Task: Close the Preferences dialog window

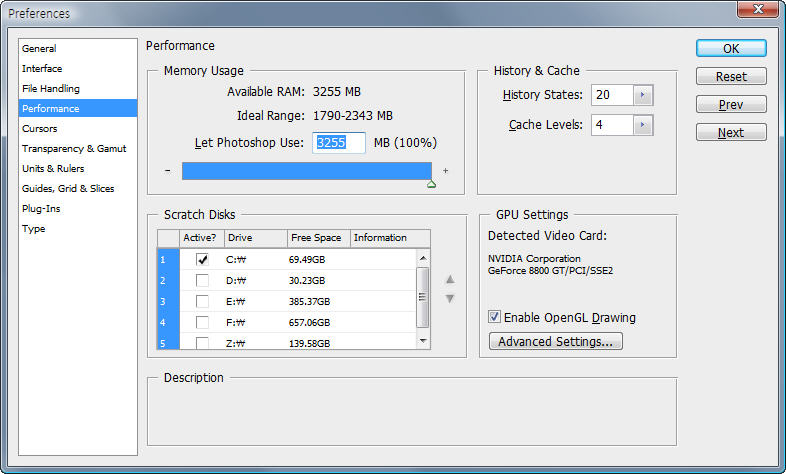Action: 758,11
